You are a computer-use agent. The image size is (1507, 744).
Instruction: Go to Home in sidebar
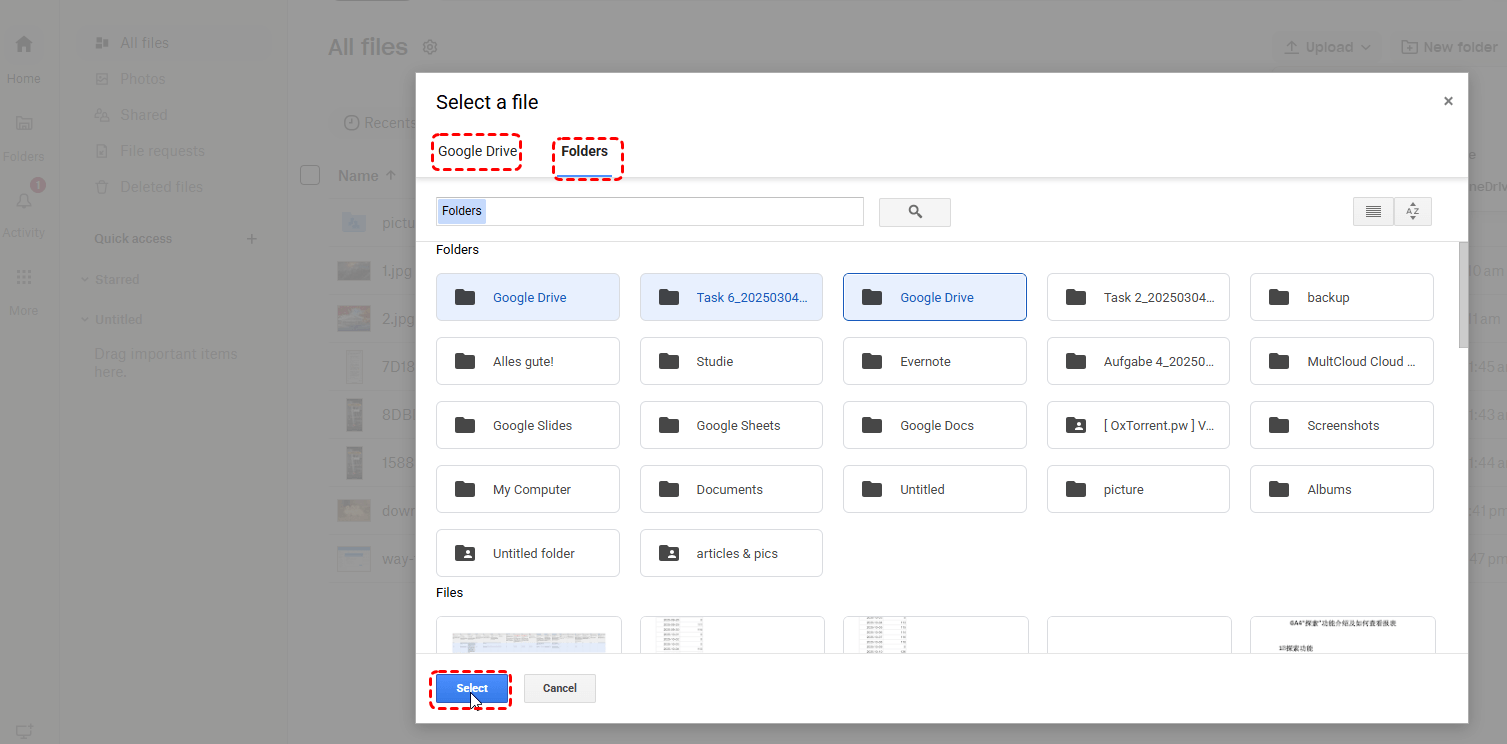24,45
